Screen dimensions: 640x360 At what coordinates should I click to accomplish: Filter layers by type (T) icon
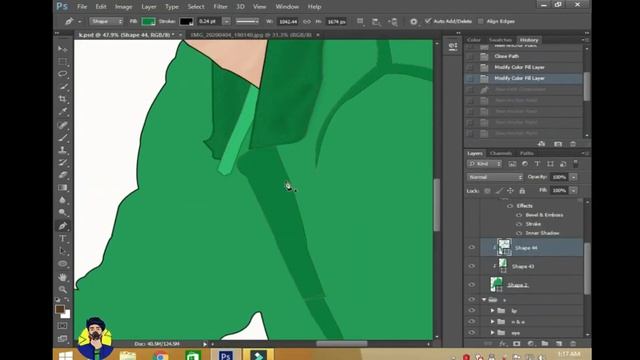[537, 164]
